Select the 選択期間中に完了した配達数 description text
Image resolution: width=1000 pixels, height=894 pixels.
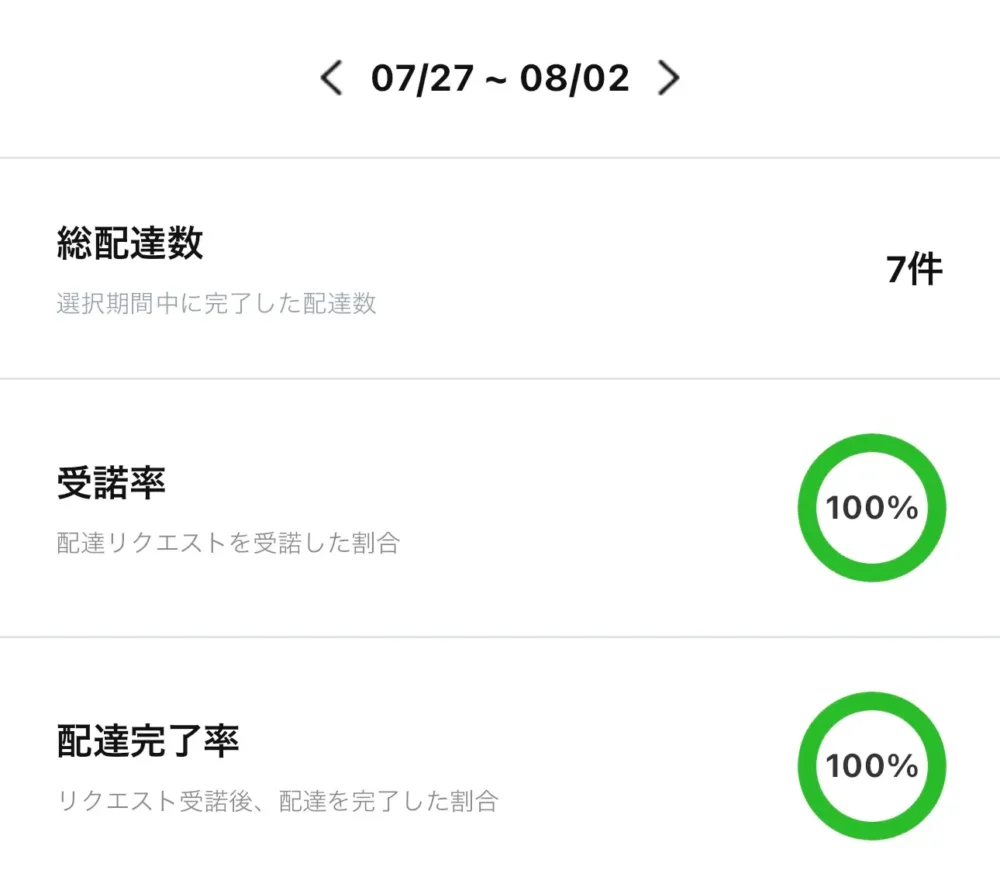(x=216, y=304)
